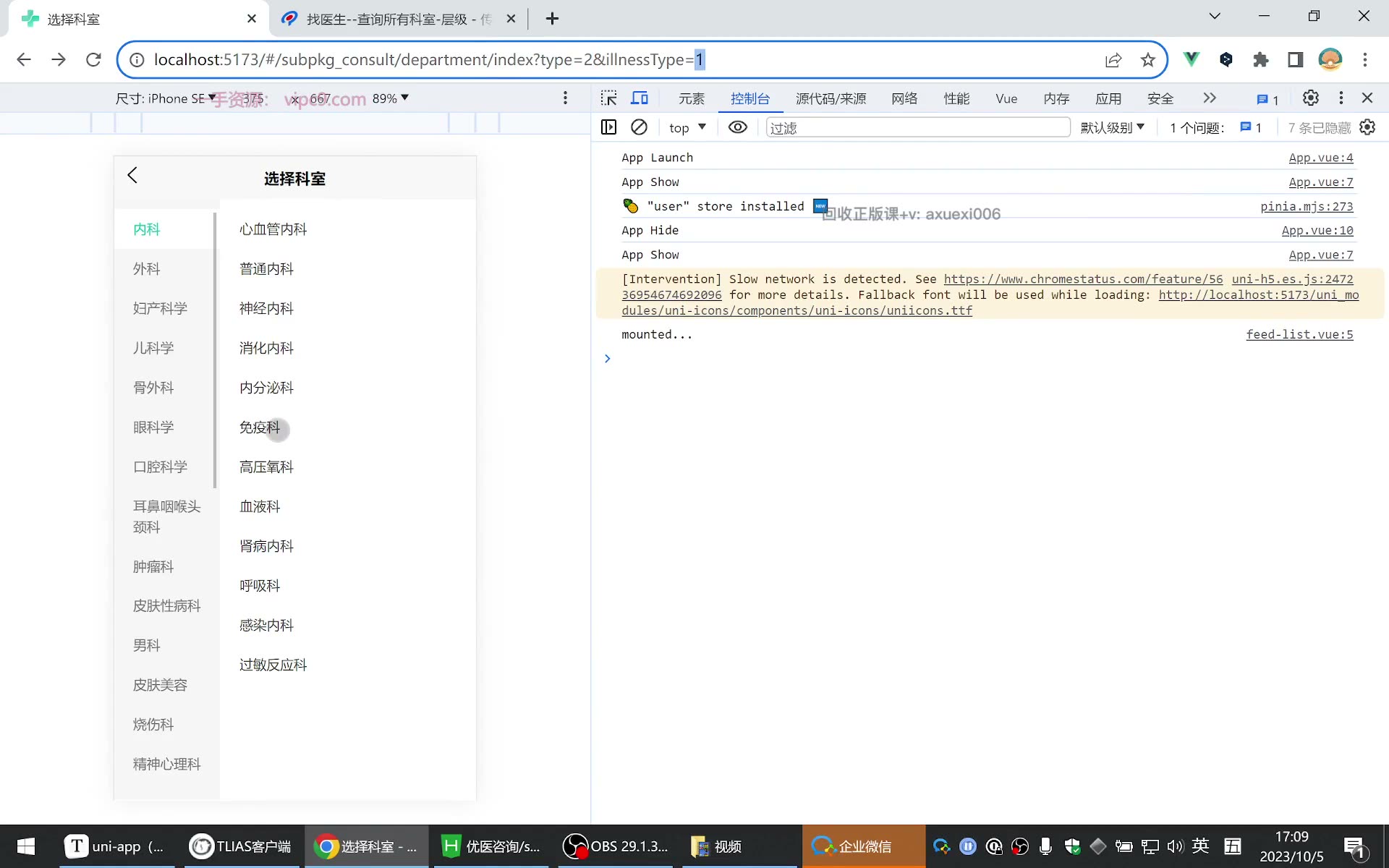Open the uni-h5.es.js:2472 source link
Viewport: 1389px width, 868px height.
[1293, 279]
